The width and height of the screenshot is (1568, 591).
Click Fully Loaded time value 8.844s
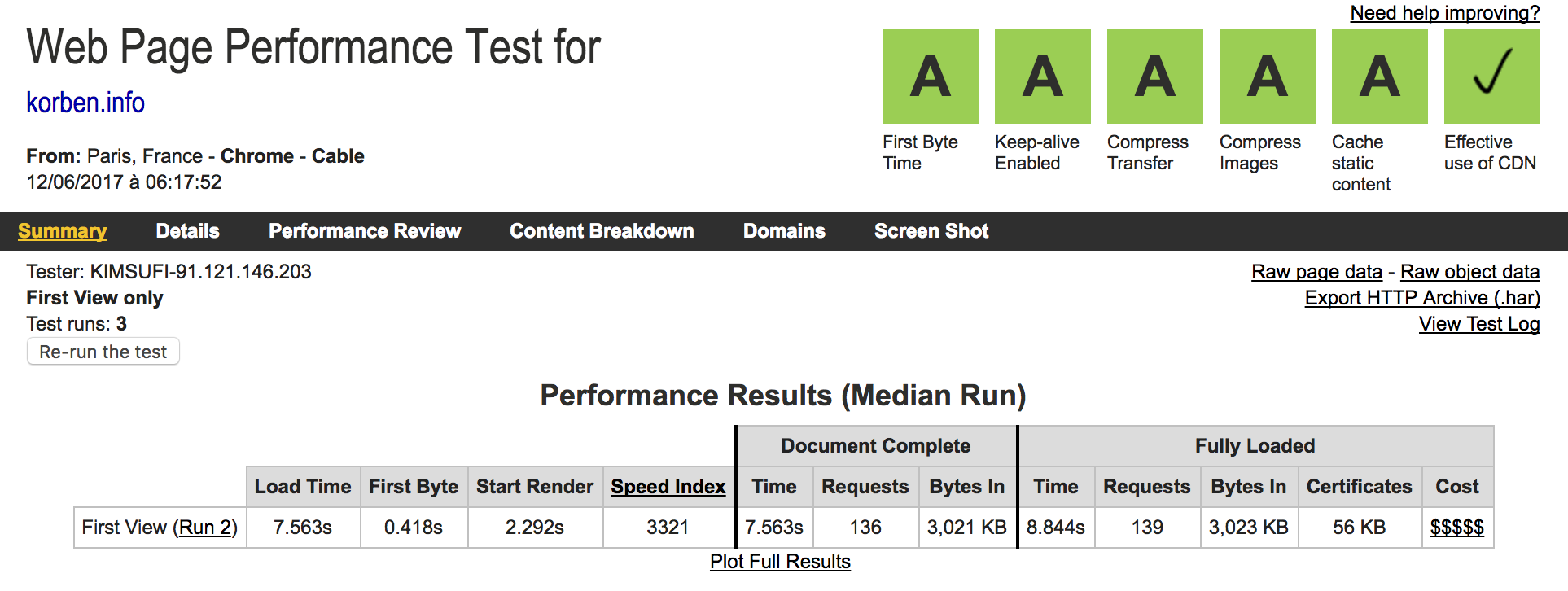tap(1056, 528)
